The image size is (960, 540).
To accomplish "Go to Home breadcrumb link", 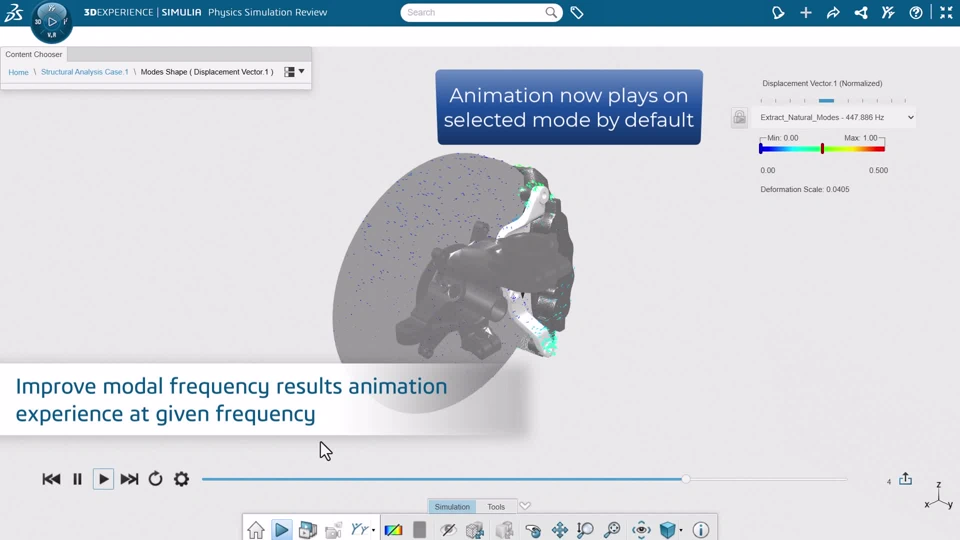I will tap(18, 72).
